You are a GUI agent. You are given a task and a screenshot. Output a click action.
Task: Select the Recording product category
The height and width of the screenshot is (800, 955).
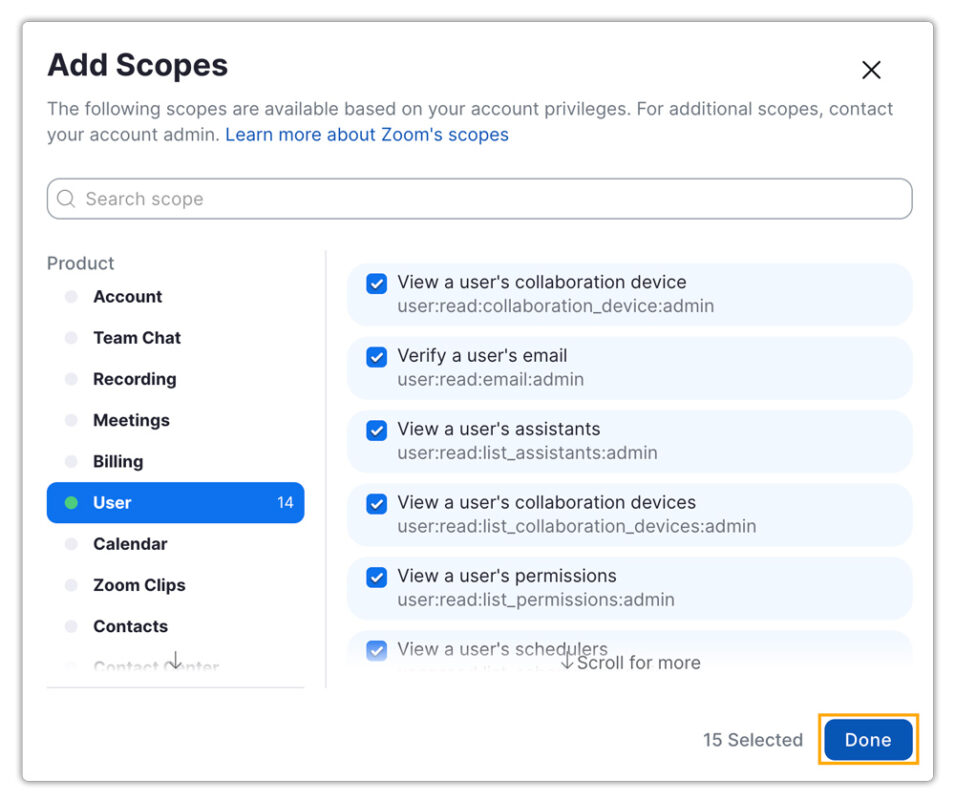134,379
